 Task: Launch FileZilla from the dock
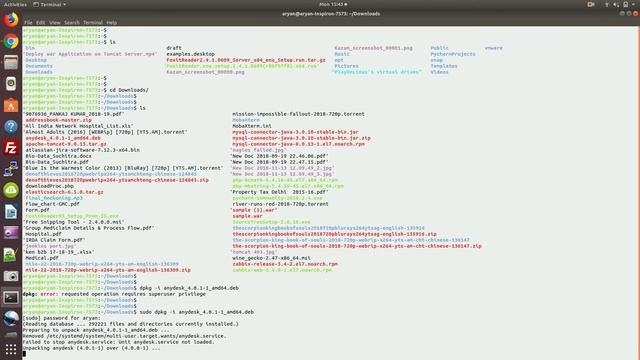pyautogui.click(x=11, y=148)
